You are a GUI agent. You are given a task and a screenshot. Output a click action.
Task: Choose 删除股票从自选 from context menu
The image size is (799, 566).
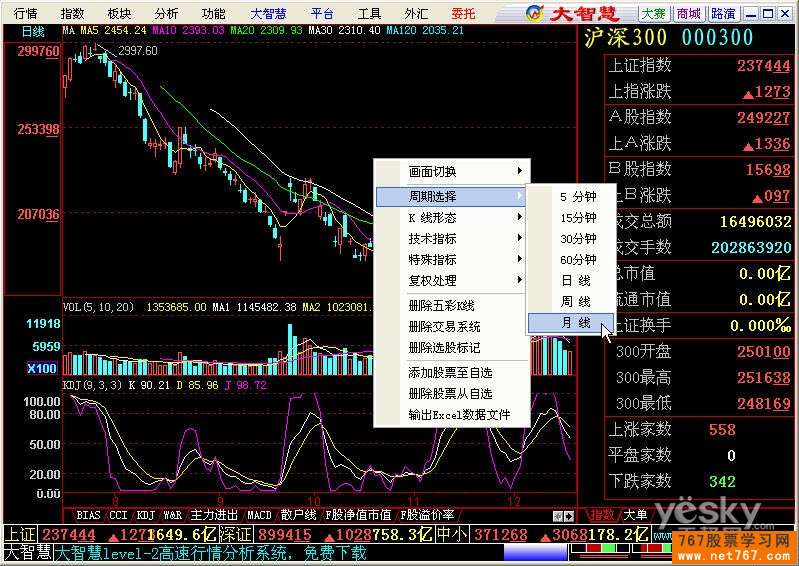click(453, 394)
